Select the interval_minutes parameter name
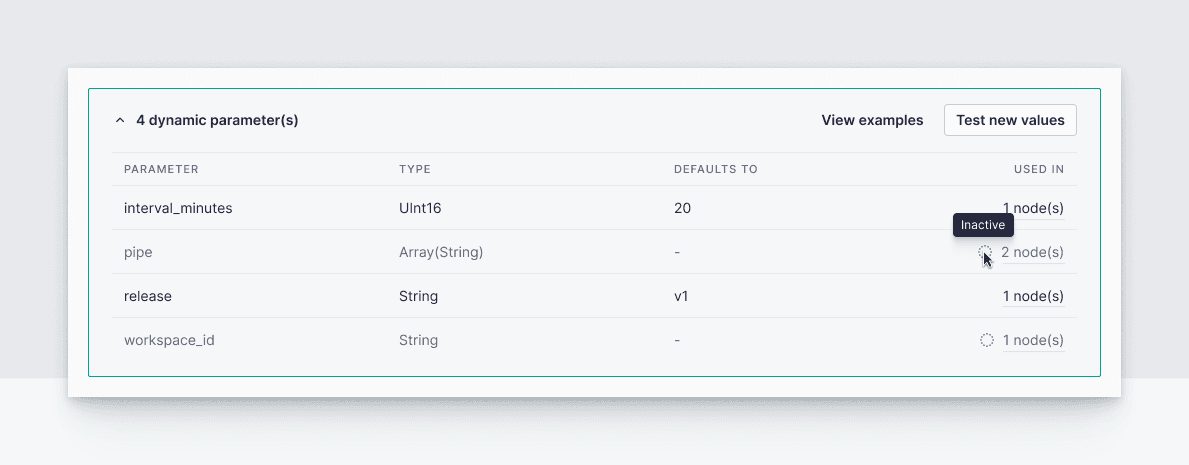 (x=178, y=209)
